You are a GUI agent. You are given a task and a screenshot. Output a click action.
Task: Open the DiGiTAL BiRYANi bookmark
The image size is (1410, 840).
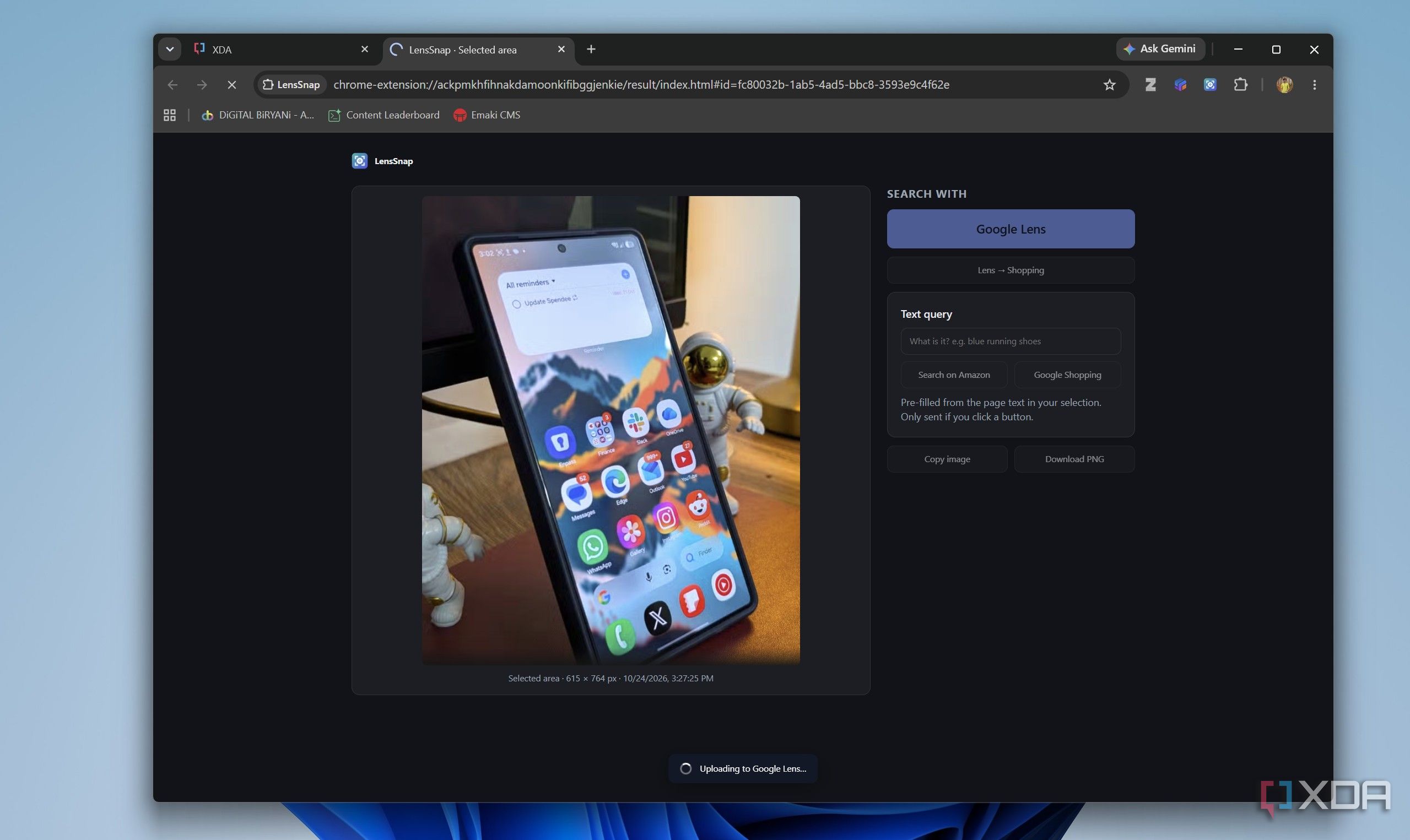[x=258, y=115]
